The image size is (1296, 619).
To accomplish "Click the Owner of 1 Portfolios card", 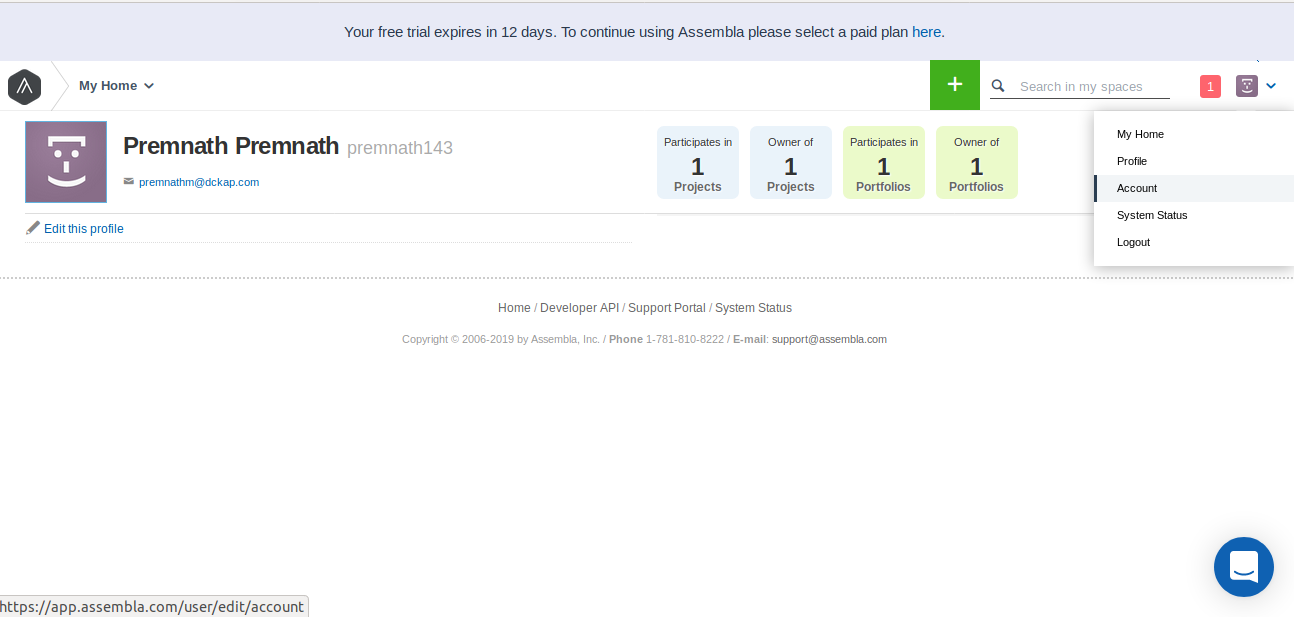I will [977, 162].
